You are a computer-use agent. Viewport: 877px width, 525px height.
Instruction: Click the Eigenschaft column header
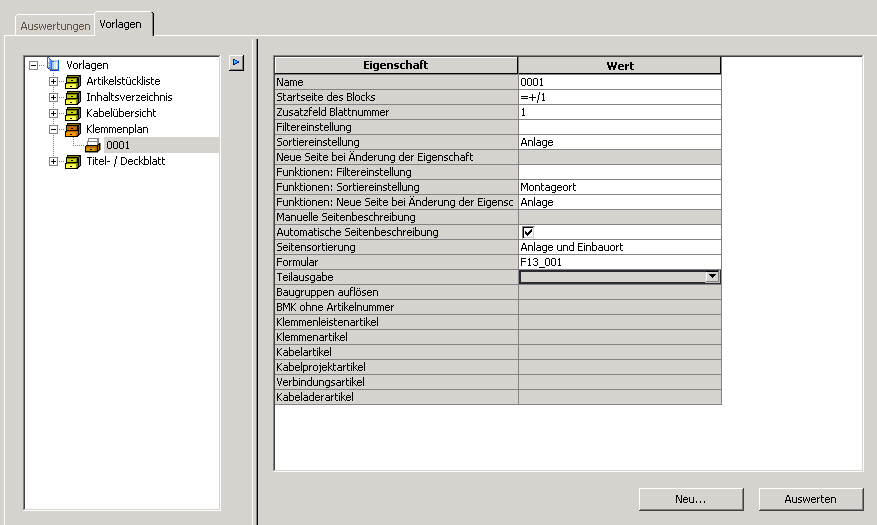pyautogui.click(x=395, y=65)
